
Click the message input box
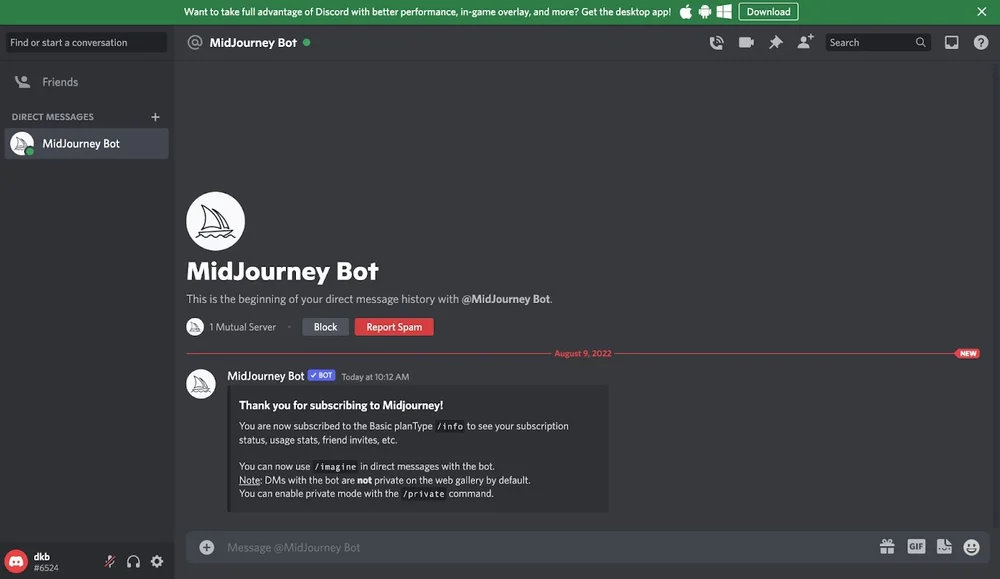548,547
